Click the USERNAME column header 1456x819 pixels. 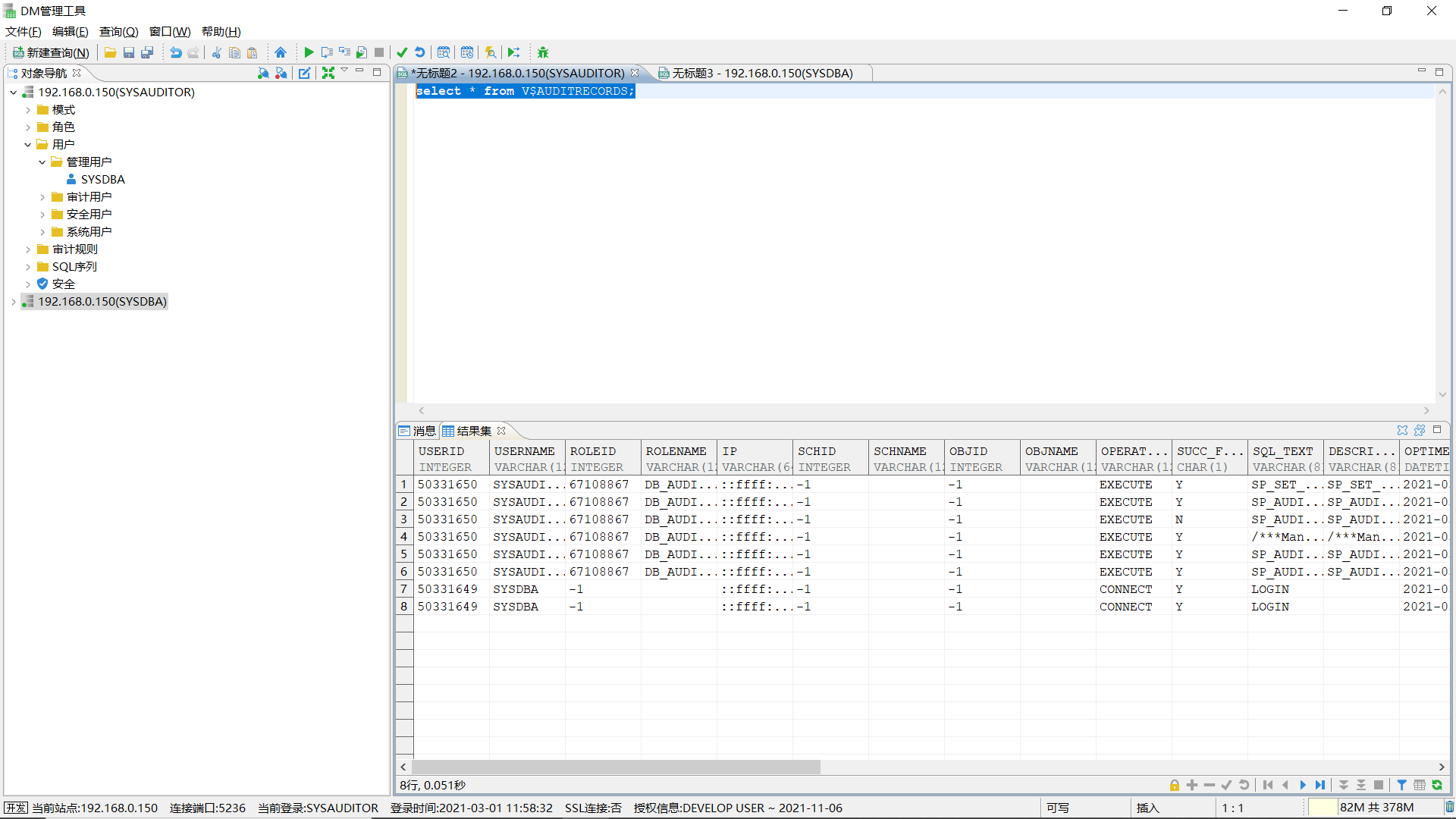click(x=527, y=459)
